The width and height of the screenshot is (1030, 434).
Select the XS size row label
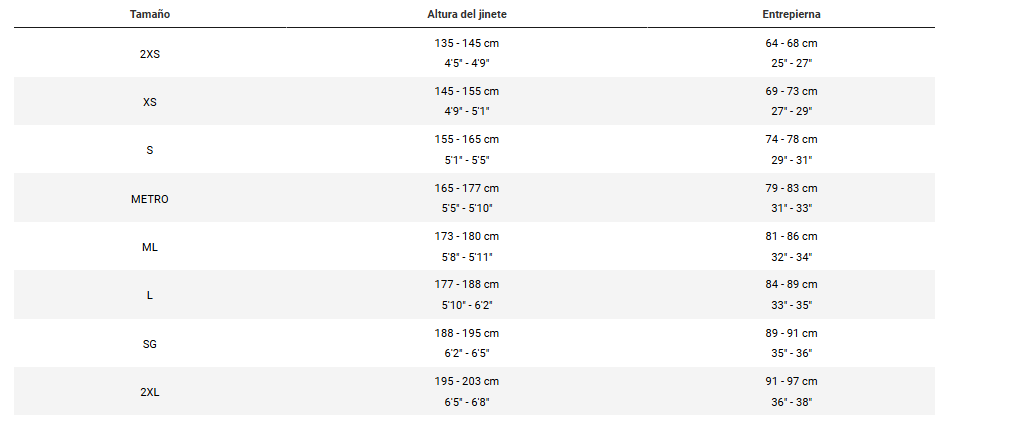point(150,102)
